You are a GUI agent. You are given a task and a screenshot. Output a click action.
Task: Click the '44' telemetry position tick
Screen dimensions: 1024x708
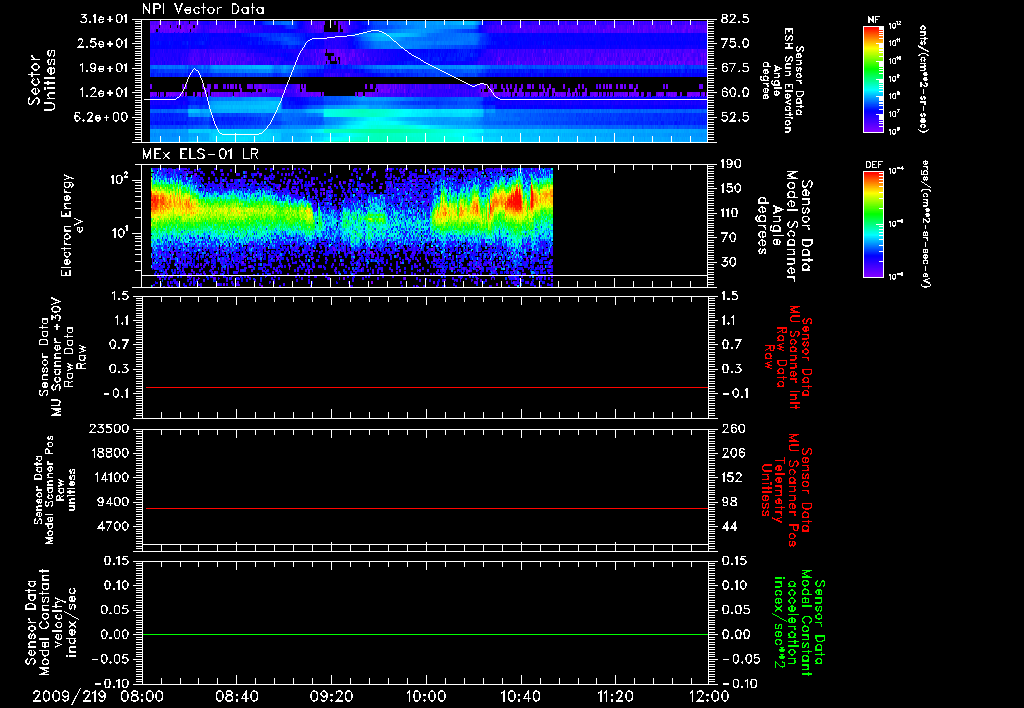click(729, 526)
